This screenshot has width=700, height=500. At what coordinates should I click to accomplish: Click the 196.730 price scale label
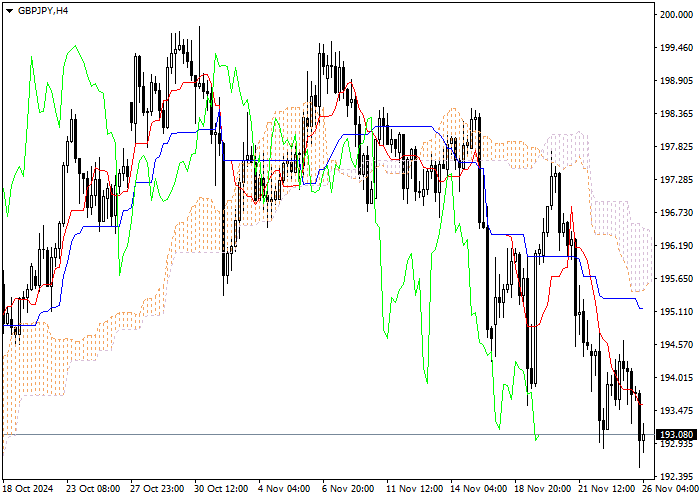[676, 212]
